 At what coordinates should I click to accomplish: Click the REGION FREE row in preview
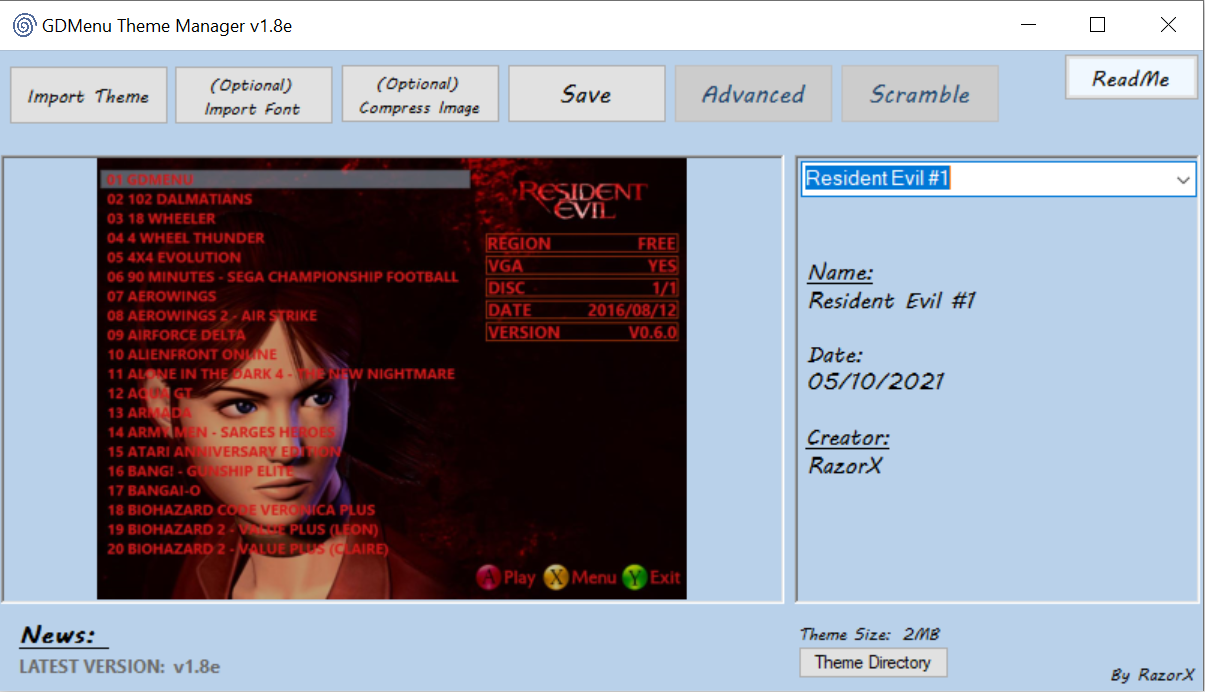[582, 243]
